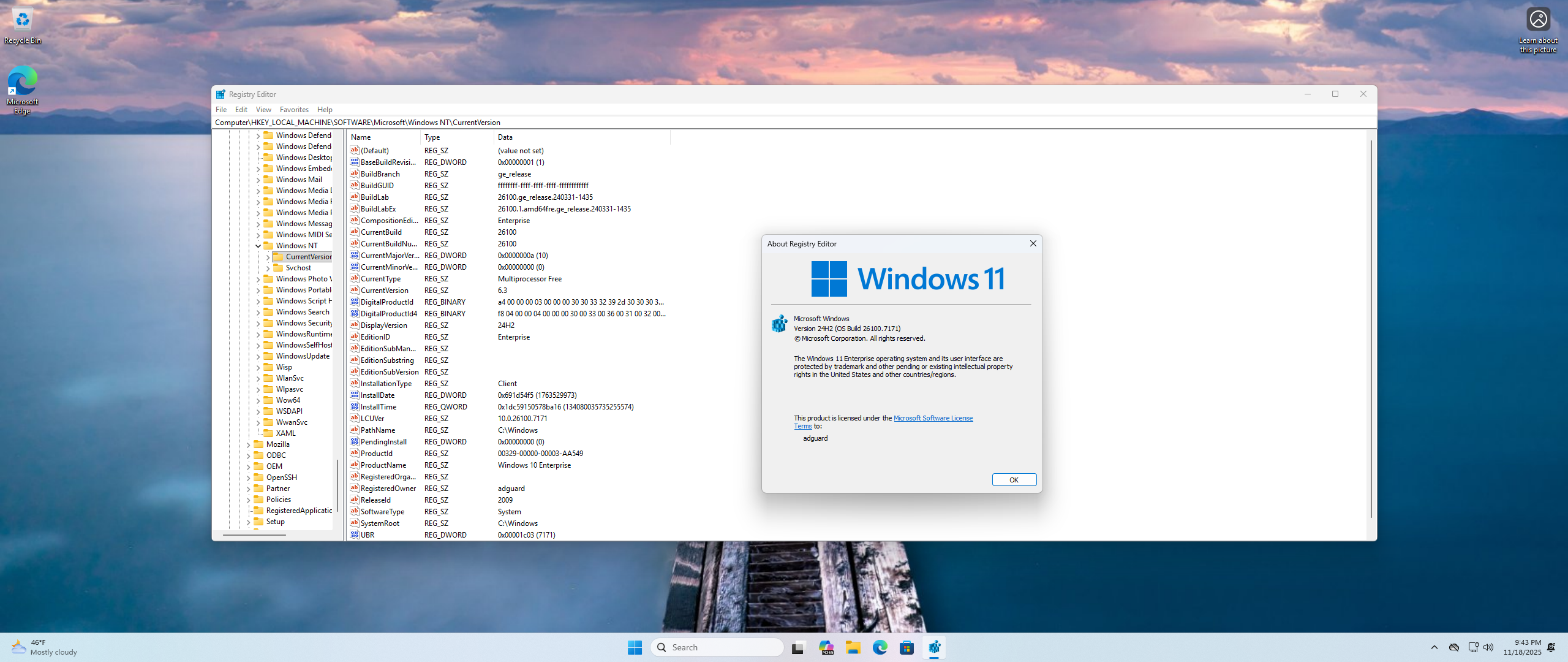Click the volume icon in the system tray
1568x662 pixels.
1488,647
